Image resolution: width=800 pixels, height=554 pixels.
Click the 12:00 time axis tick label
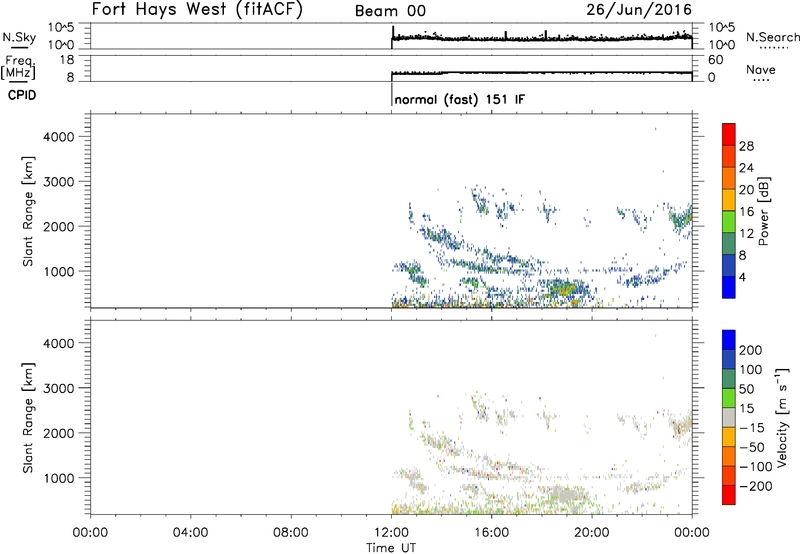pyautogui.click(x=391, y=533)
